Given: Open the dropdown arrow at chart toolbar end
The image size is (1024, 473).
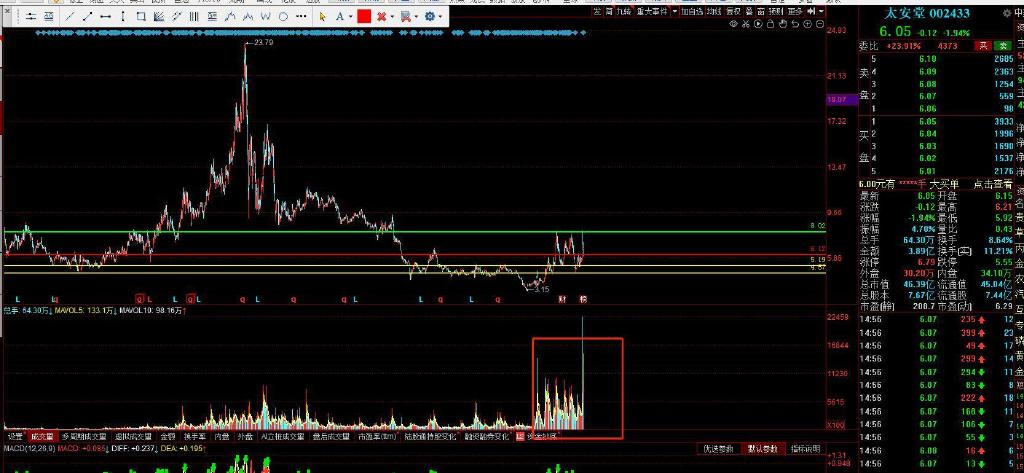Looking at the screenshot, I should [822, 11].
